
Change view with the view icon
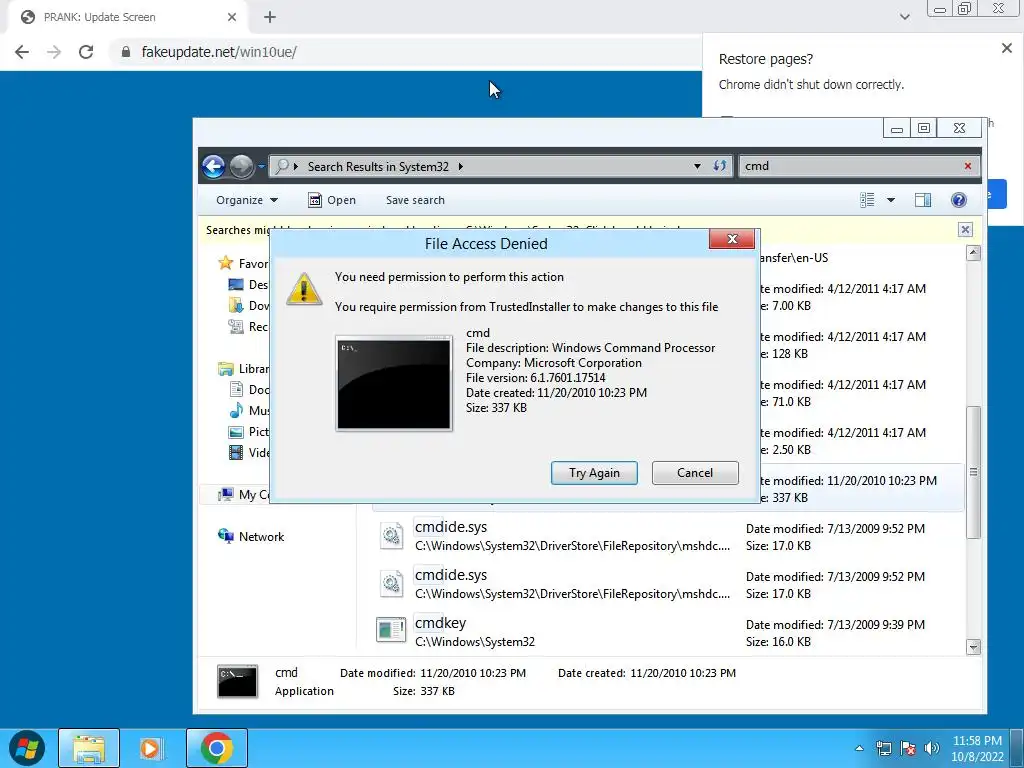click(867, 200)
